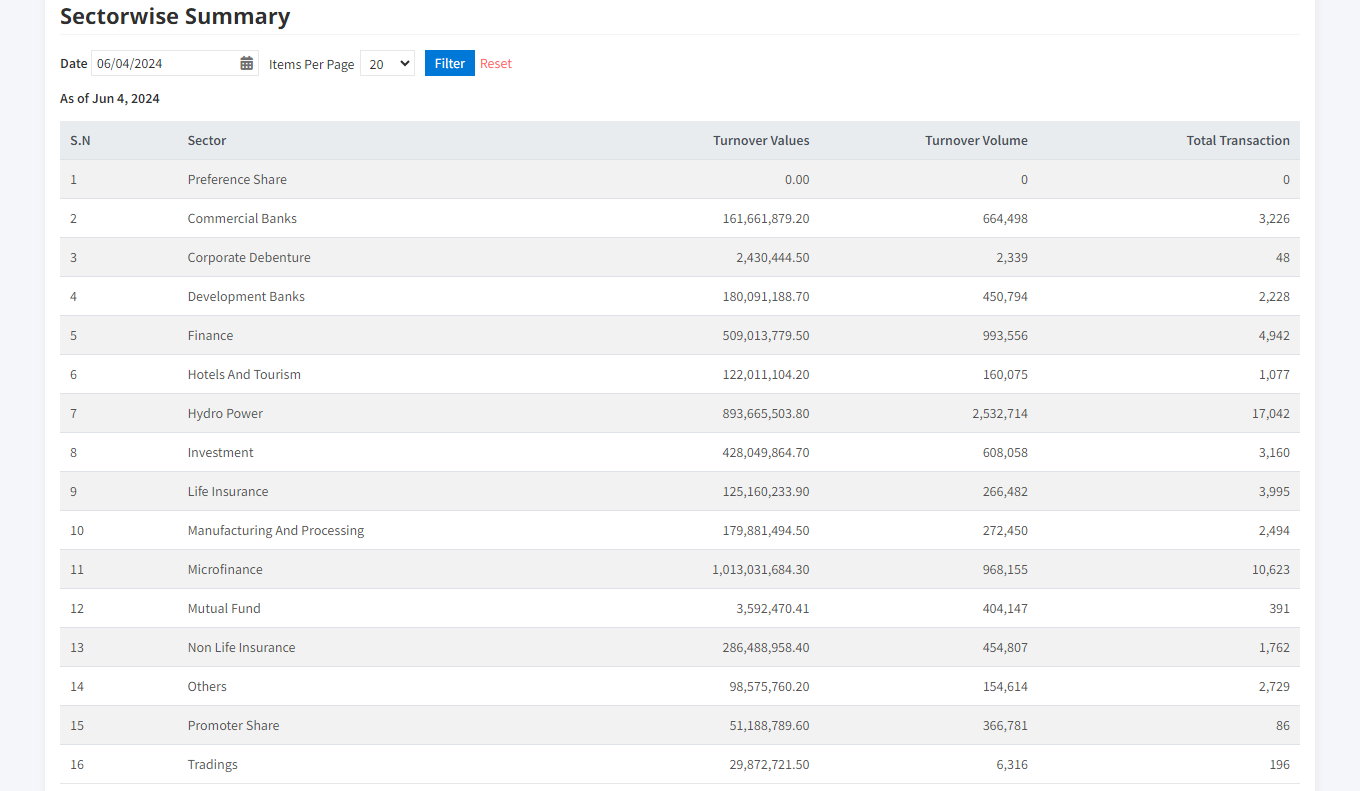This screenshot has height=791, width=1360.
Task: Expand the Items Per Page dropdown
Action: click(x=387, y=63)
